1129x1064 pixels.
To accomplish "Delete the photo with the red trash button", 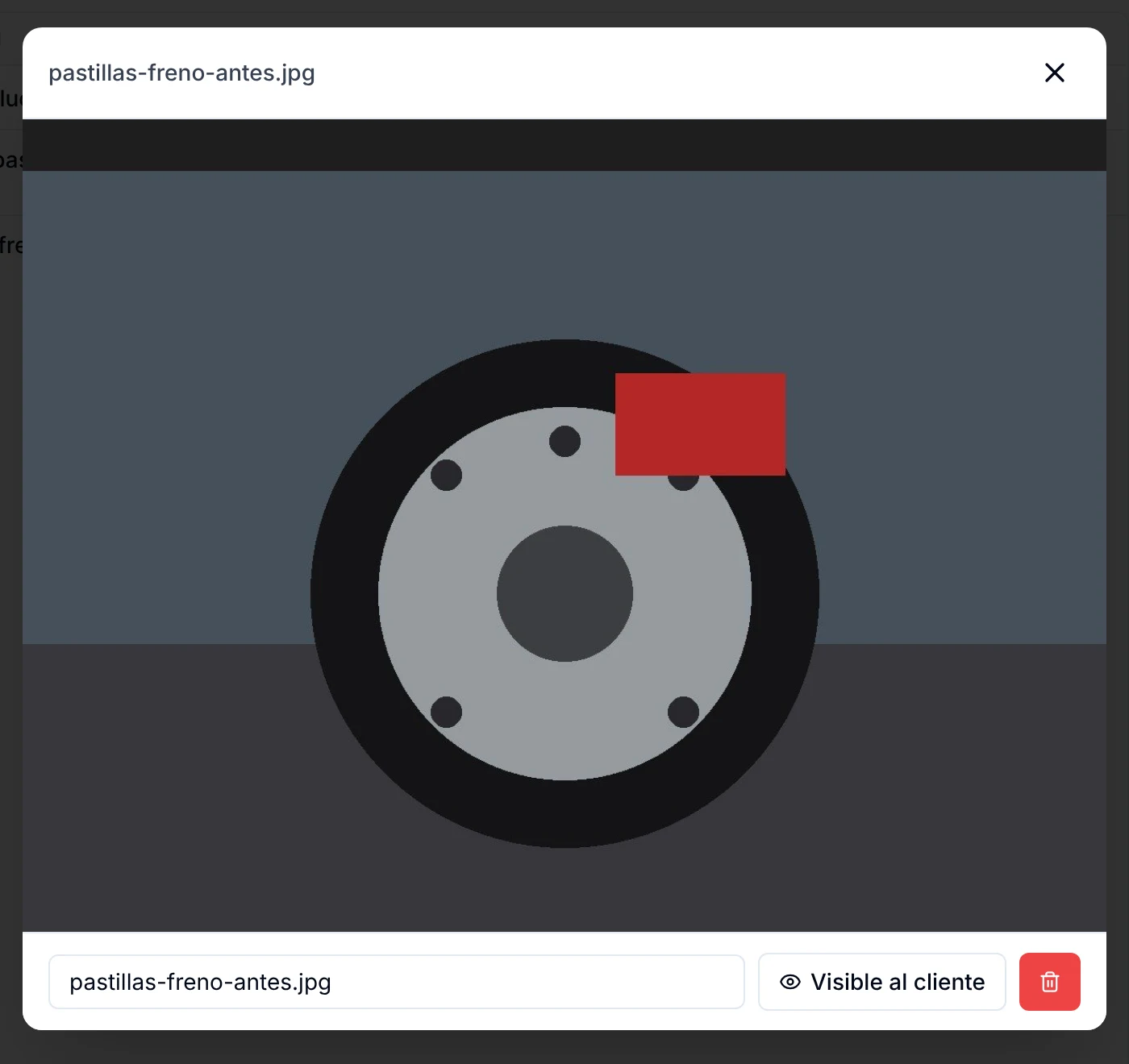I will (x=1049, y=982).
